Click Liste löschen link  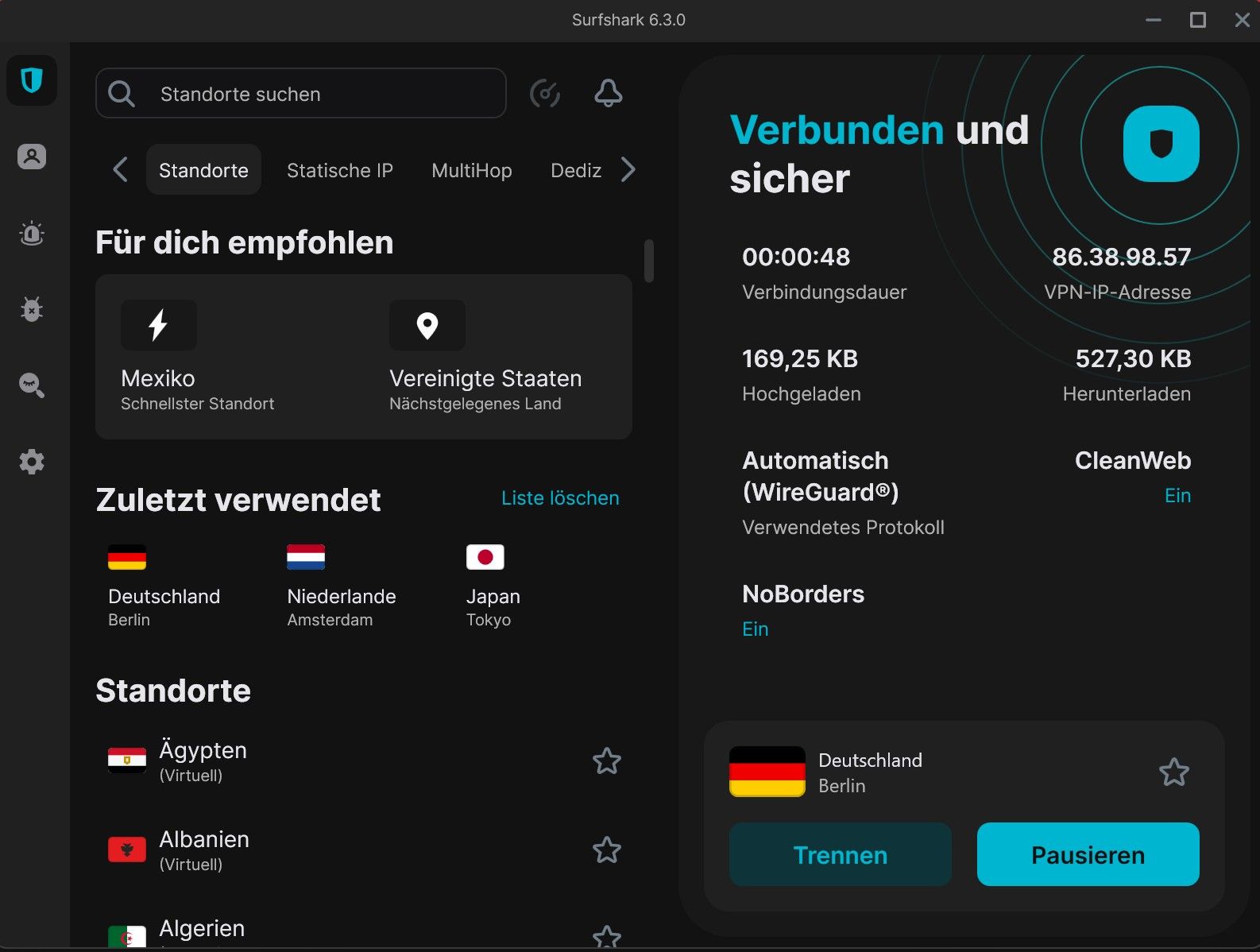click(560, 498)
